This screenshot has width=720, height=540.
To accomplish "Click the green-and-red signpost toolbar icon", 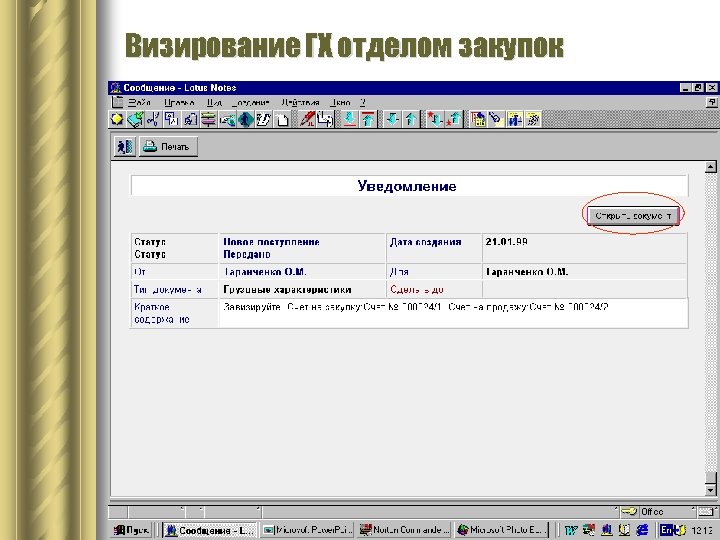I will pyautogui.click(x=208, y=119).
